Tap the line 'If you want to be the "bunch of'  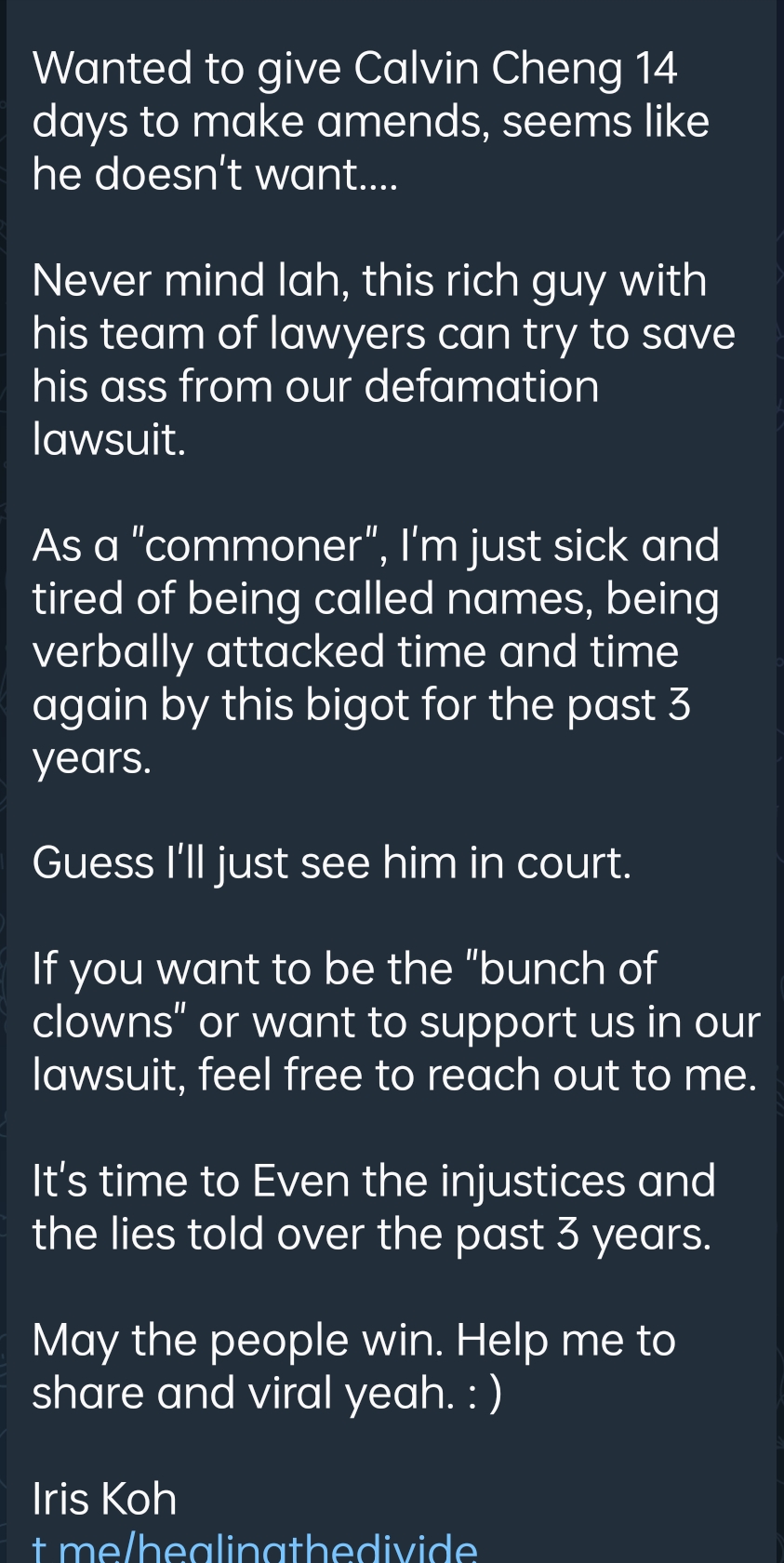point(345,969)
